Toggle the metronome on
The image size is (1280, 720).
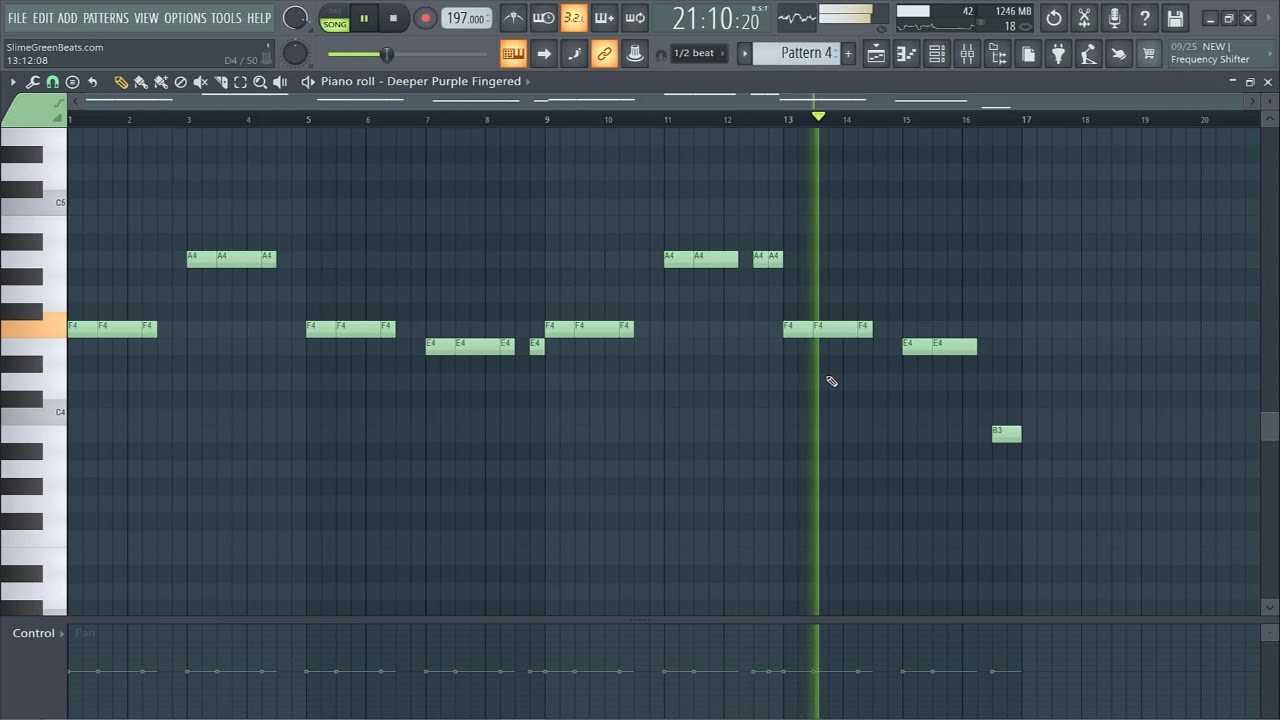pyautogui.click(x=513, y=17)
